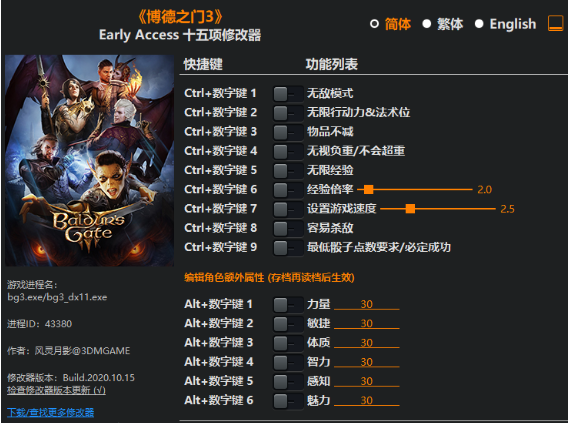Click the Ctrl+数字键 1 hotkey label
Image resolution: width=568 pixels, height=423 pixels.
[220, 93]
